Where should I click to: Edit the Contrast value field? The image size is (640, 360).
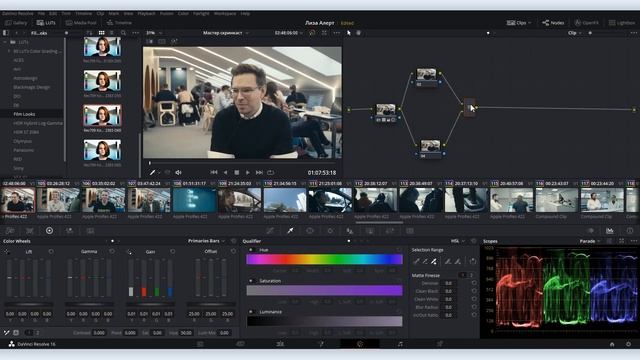point(99,333)
